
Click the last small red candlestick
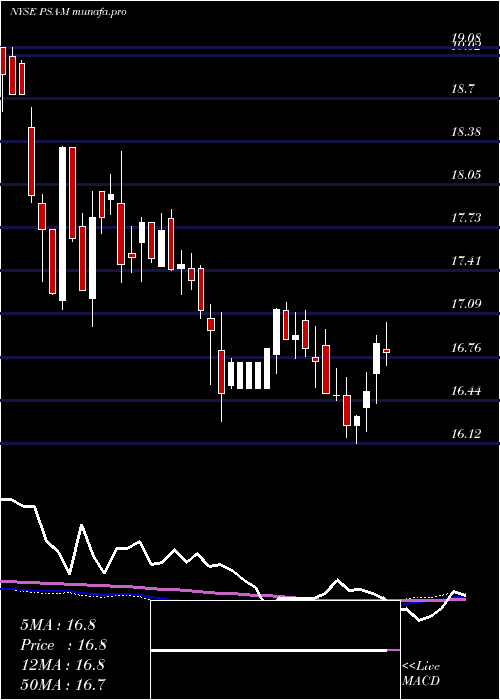click(x=387, y=351)
